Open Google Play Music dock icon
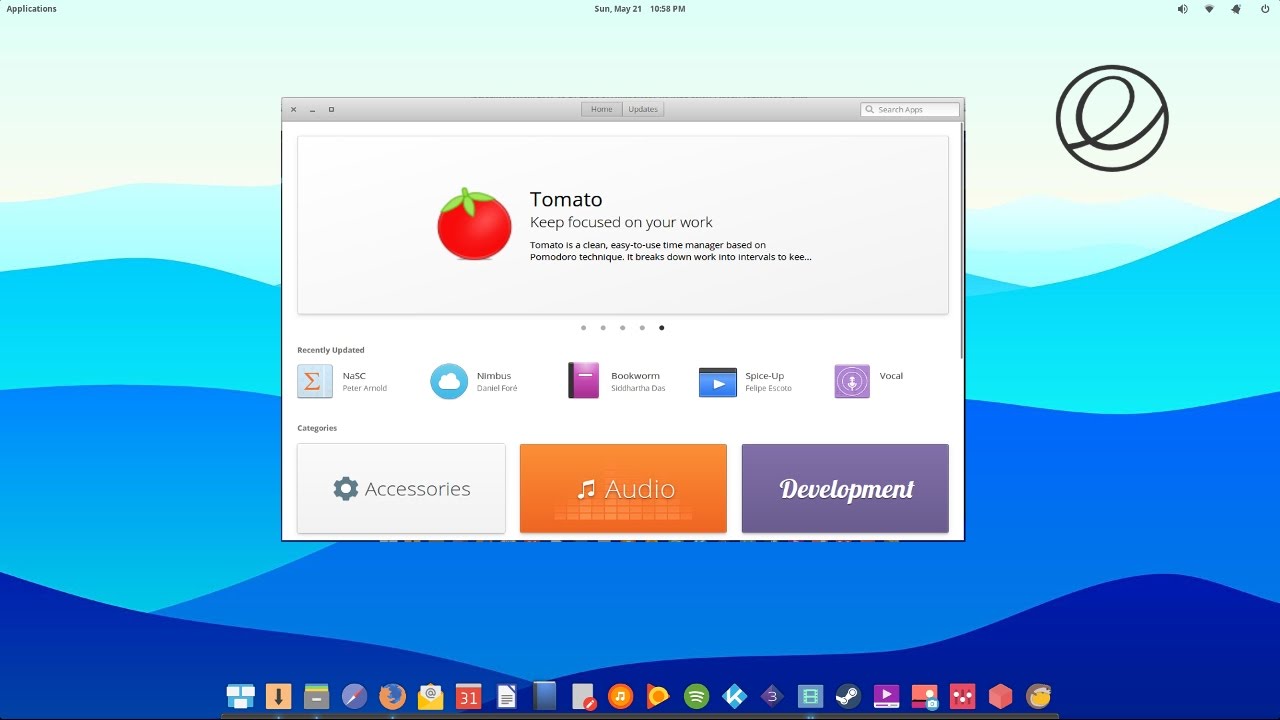Image resolution: width=1280 pixels, height=720 pixels. (658, 696)
